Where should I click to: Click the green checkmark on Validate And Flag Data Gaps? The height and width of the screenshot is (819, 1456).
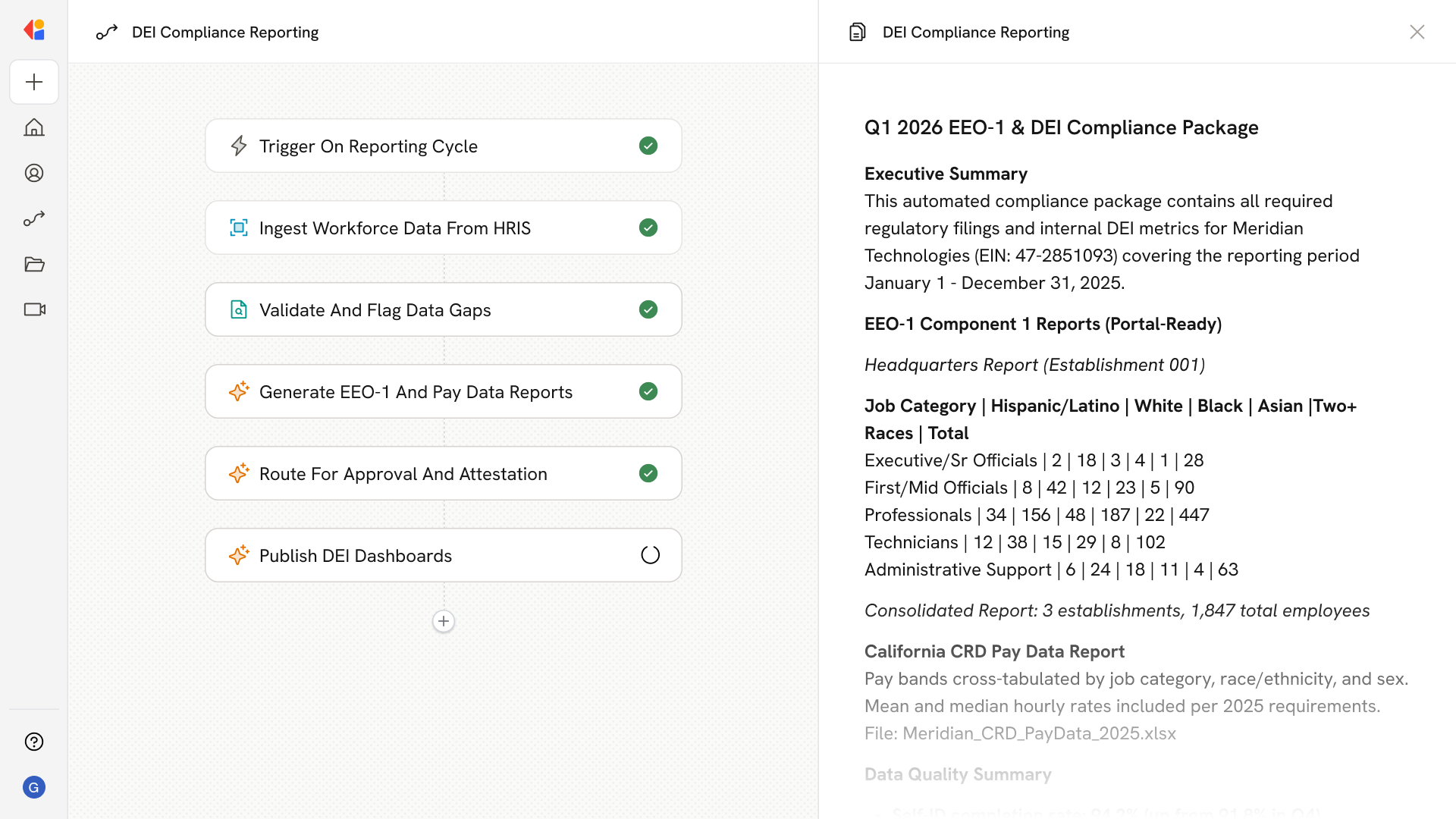pos(648,309)
